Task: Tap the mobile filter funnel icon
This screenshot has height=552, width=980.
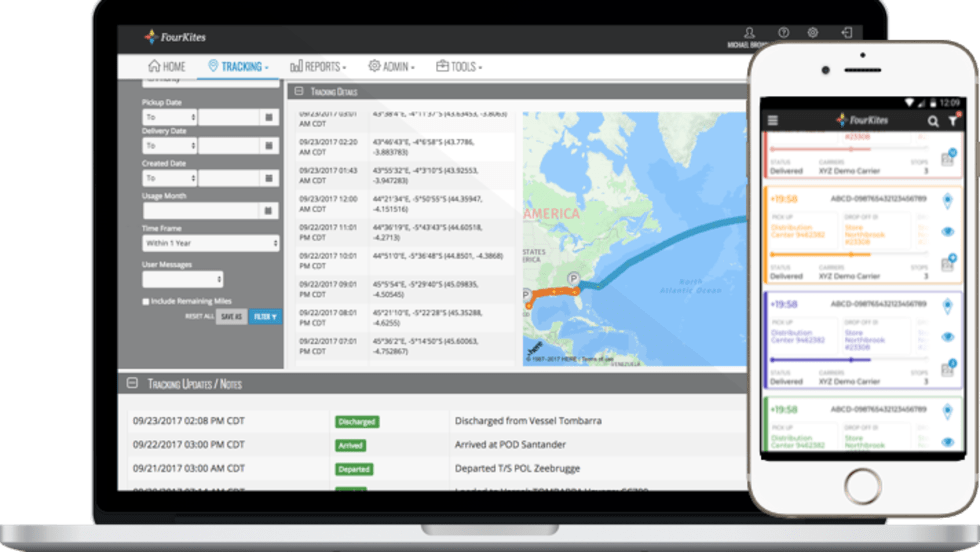Action: click(x=953, y=121)
